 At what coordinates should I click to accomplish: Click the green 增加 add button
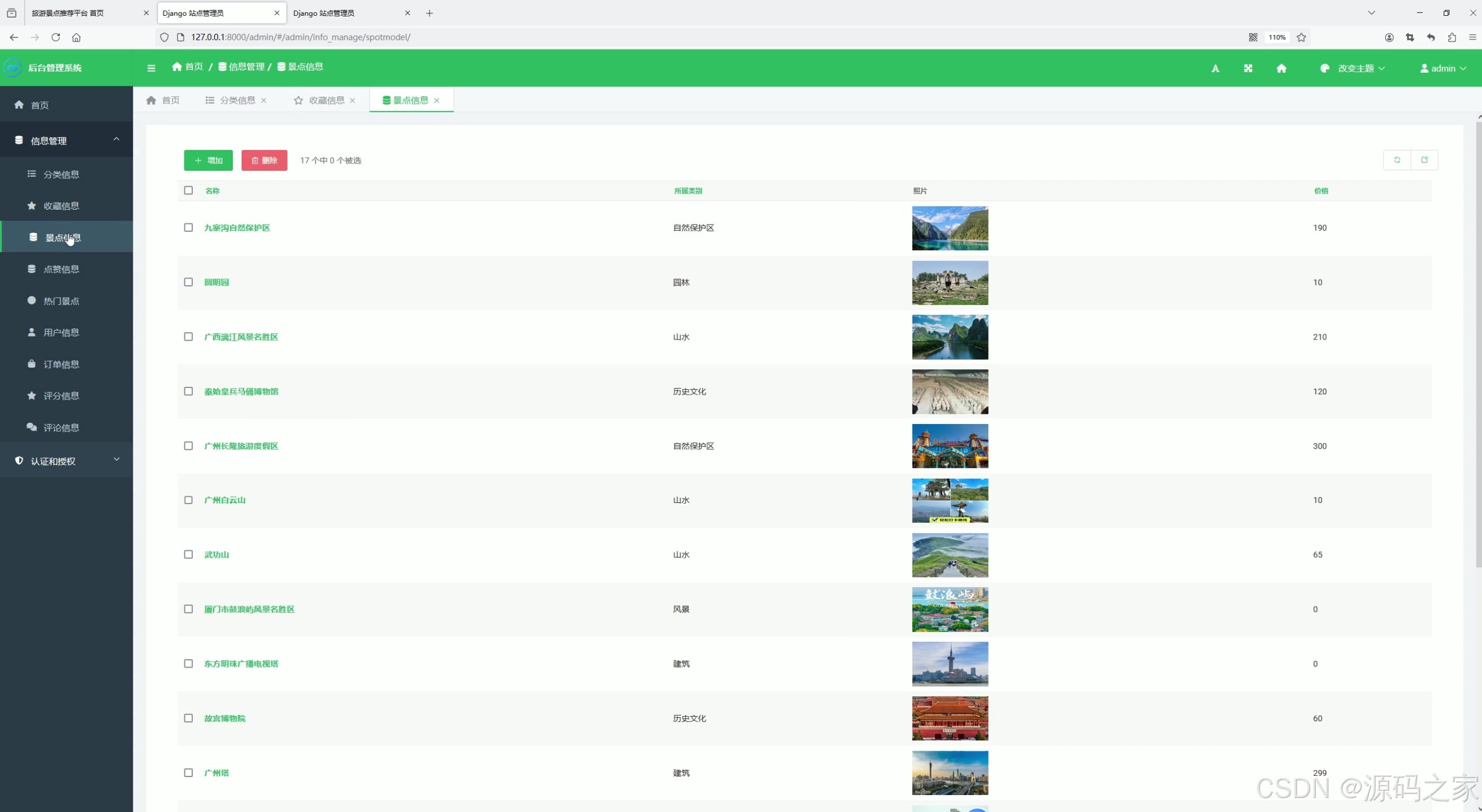coord(208,161)
